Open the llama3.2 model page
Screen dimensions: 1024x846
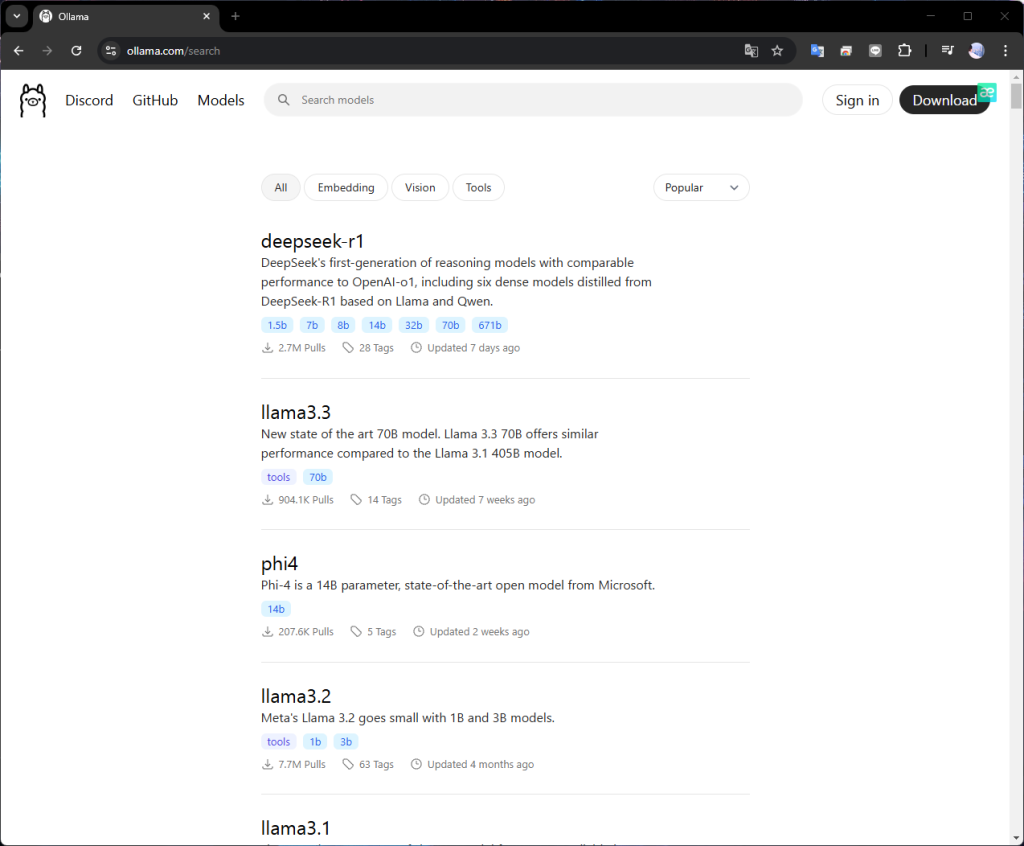(296, 696)
